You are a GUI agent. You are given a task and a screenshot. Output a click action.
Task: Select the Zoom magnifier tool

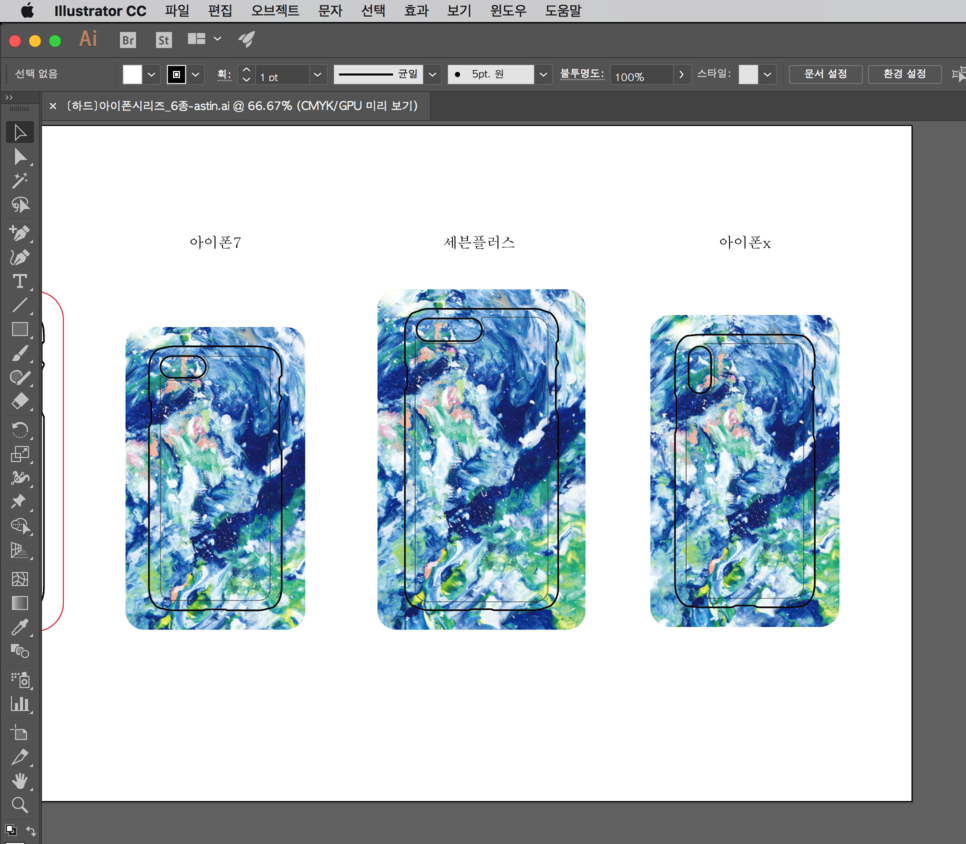pyautogui.click(x=20, y=805)
